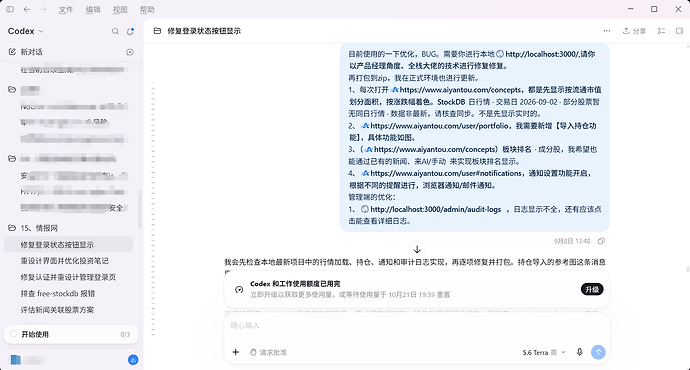Open the user#notifications link

point(446,173)
